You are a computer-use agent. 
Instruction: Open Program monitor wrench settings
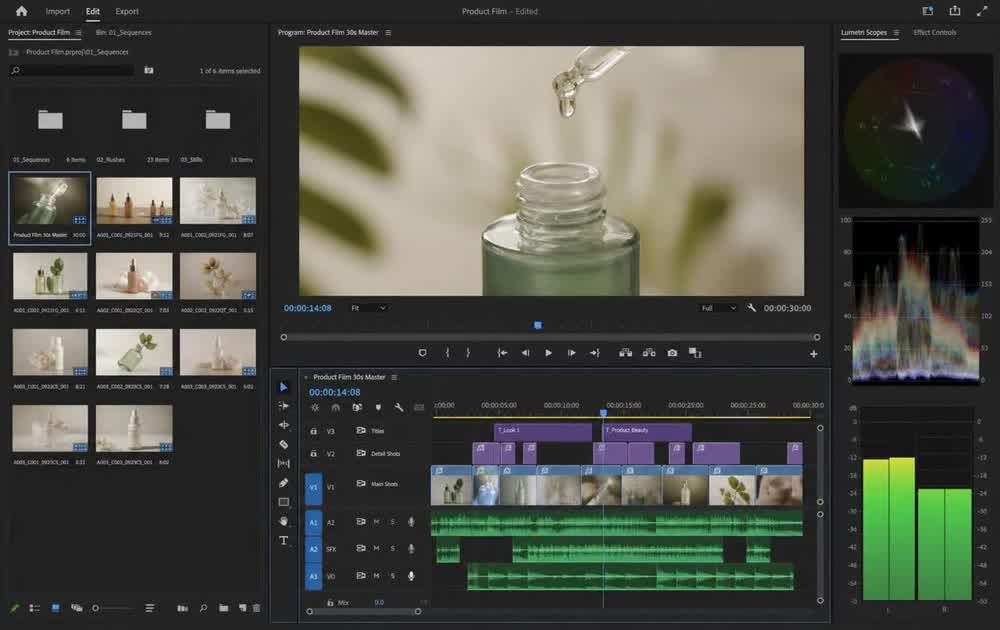[x=752, y=307]
